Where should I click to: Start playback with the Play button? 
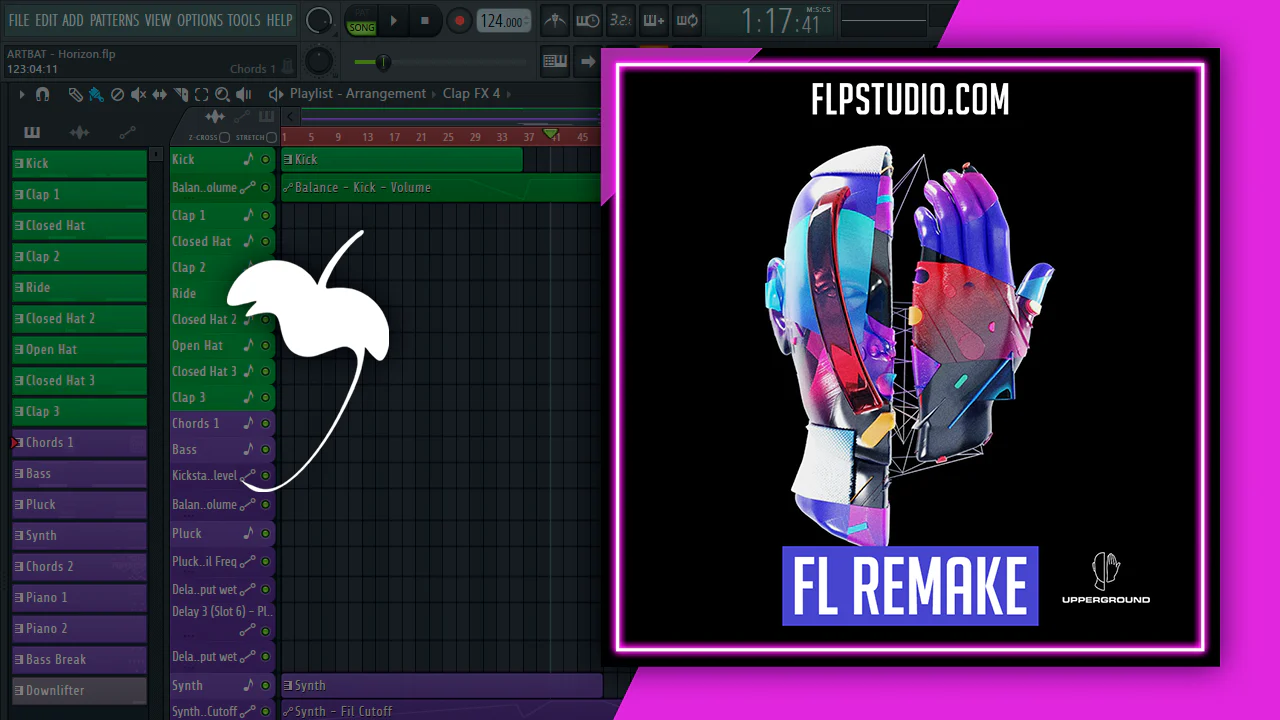(x=393, y=20)
